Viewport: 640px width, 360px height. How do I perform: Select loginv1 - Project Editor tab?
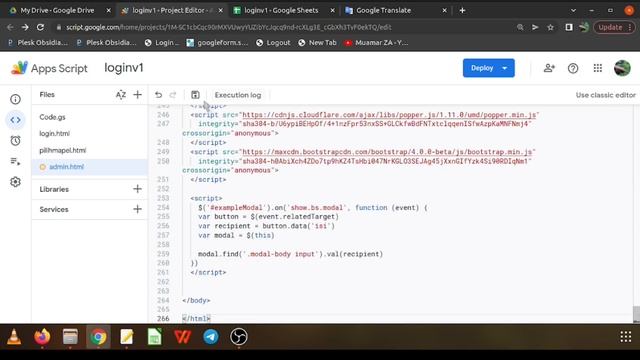click(x=172, y=11)
